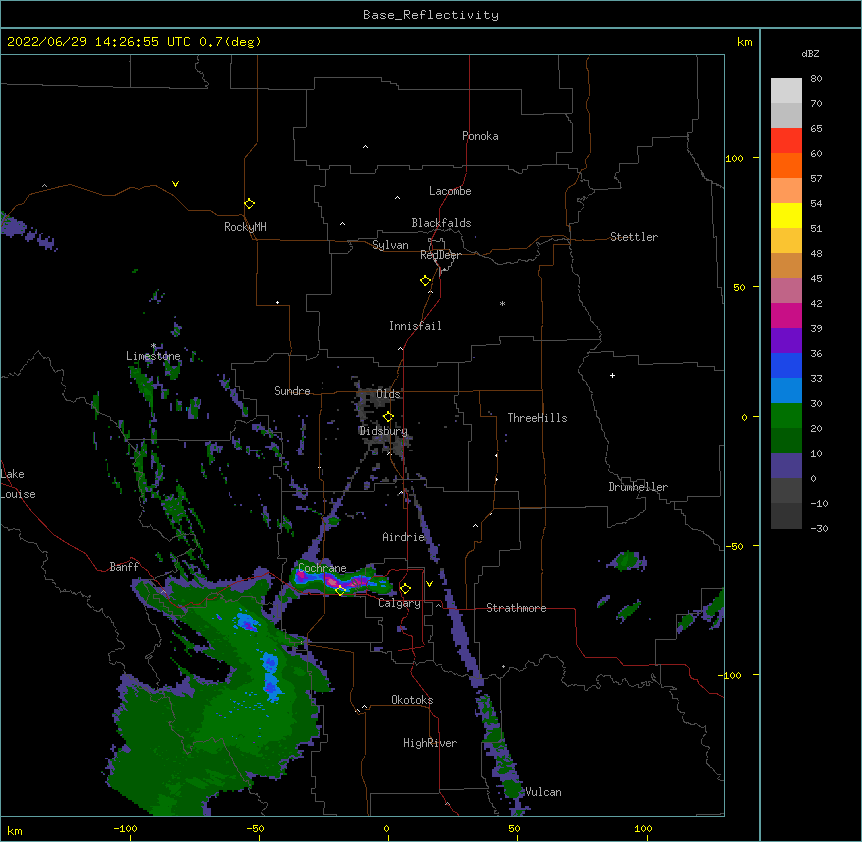Click the Drumheller town label
The height and width of the screenshot is (842, 862).
(638, 487)
